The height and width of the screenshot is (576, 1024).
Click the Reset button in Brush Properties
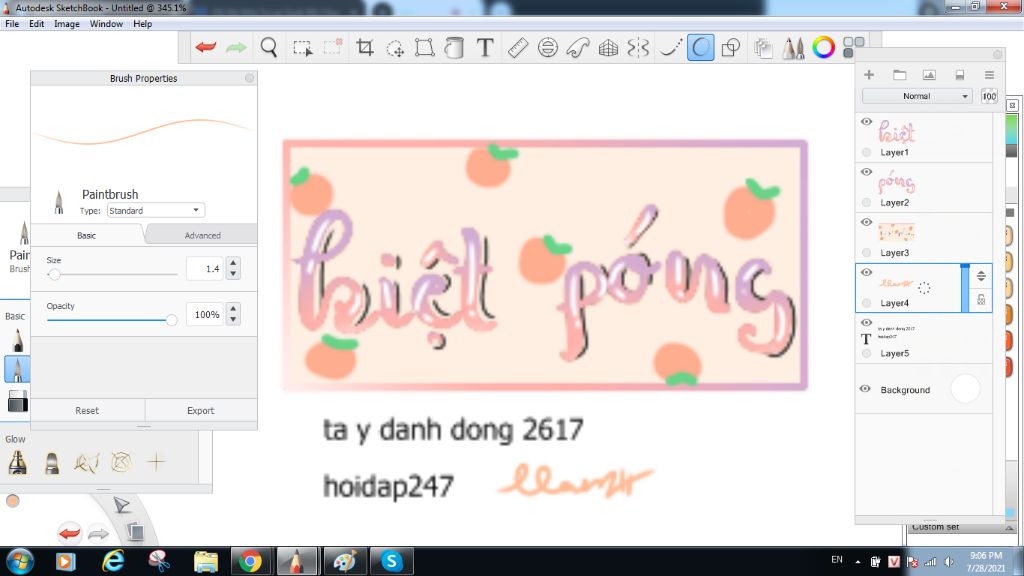[x=87, y=410]
